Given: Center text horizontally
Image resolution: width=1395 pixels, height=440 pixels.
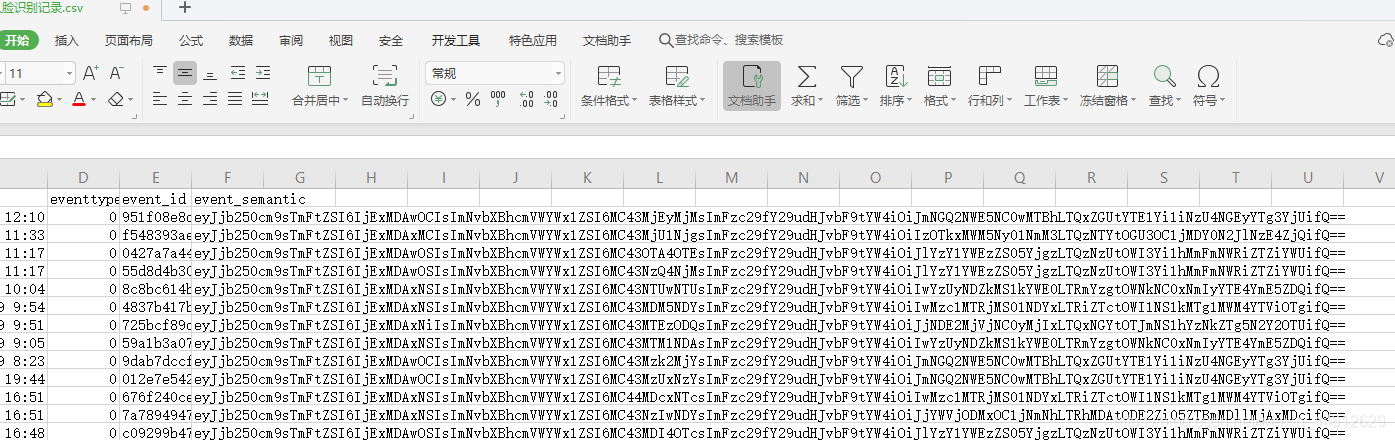Looking at the screenshot, I should coord(185,99).
